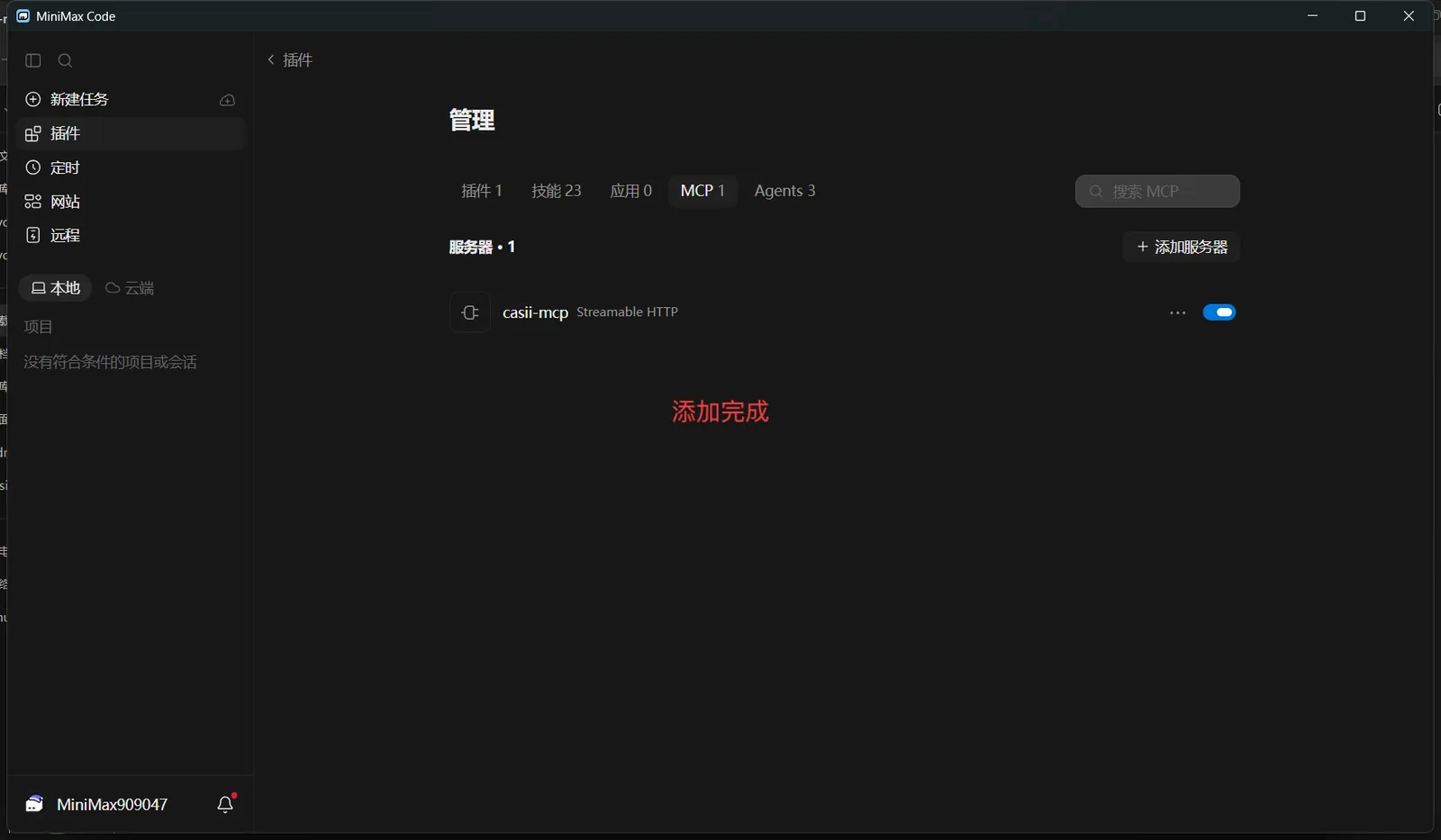Focus the 搜索 MCP search field

pyautogui.click(x=1157, y=191)
